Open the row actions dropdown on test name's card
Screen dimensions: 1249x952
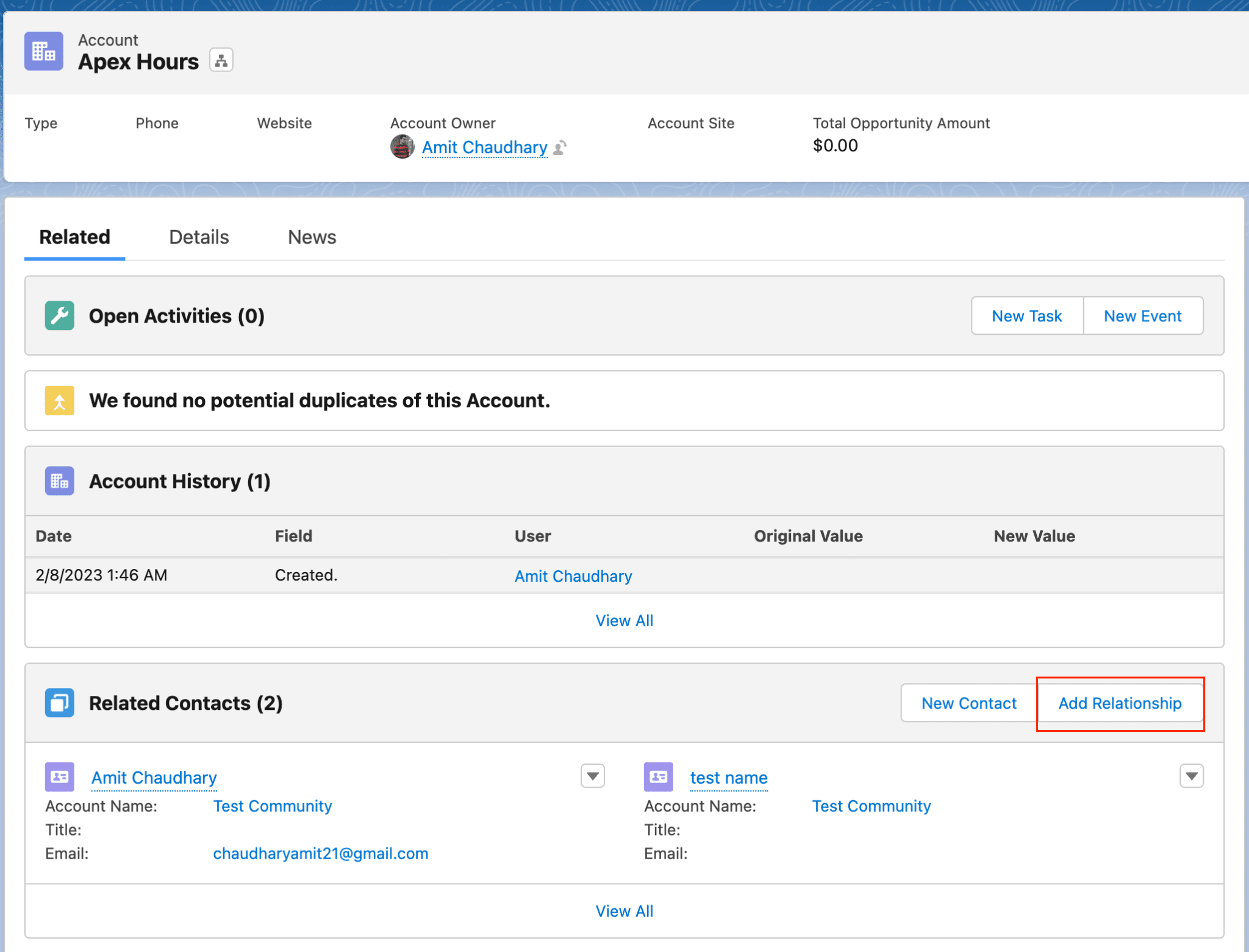1190,775
